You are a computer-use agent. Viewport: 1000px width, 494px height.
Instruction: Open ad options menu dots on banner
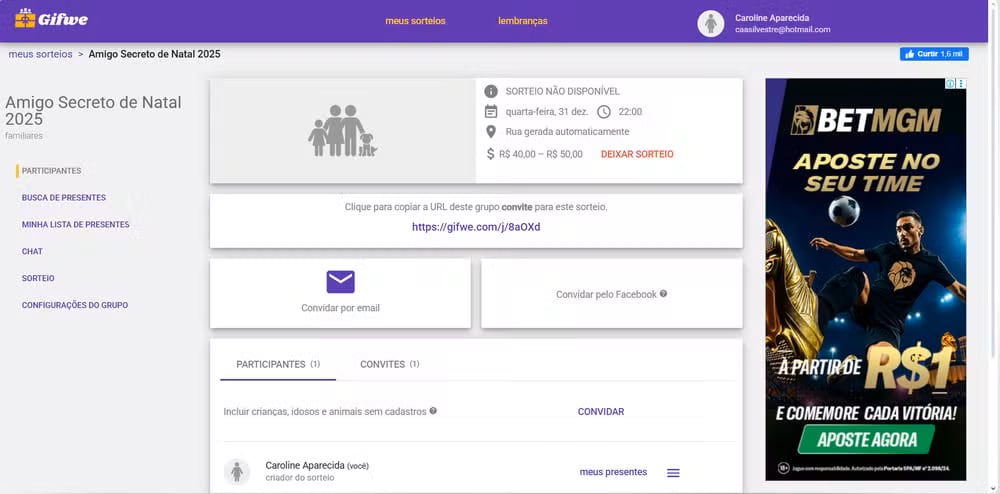(x=961, y=84)
